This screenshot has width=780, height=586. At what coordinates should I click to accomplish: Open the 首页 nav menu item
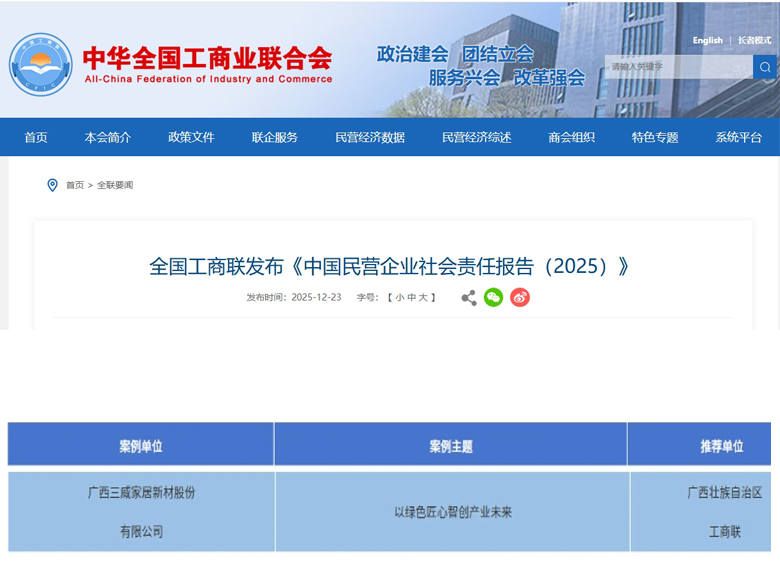pos(36,137)
